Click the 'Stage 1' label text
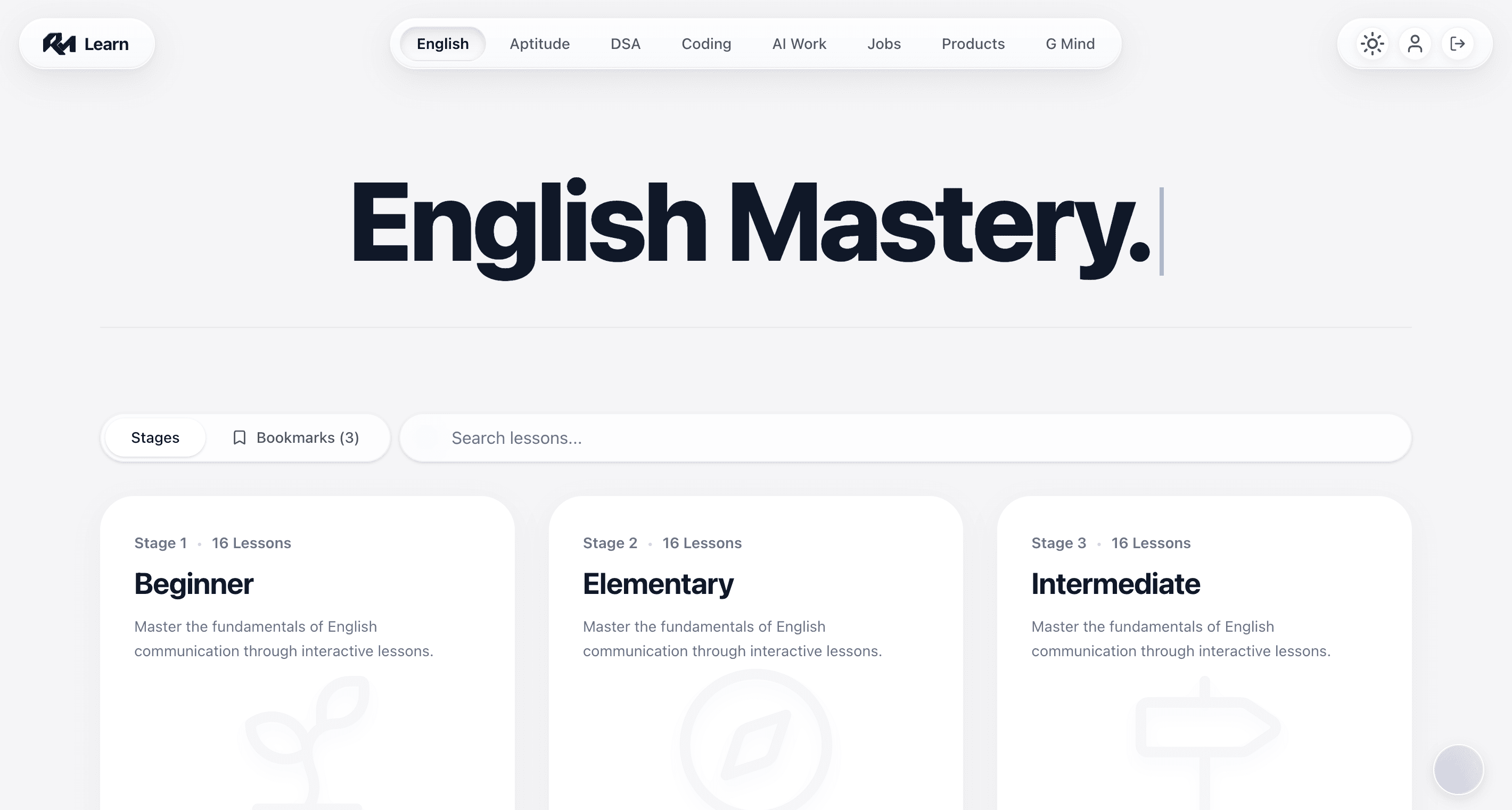 coord(160,543)
